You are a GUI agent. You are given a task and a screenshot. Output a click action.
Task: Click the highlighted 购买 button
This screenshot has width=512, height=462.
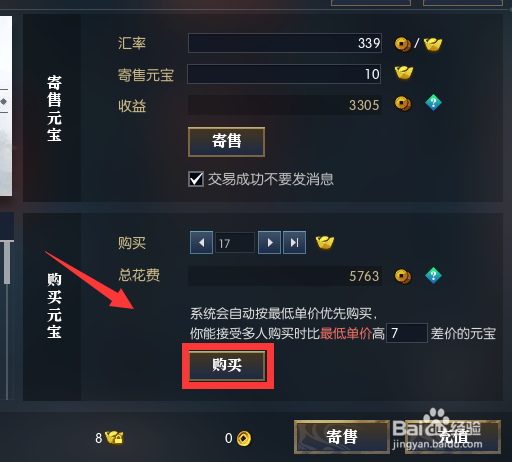(227, 365)
